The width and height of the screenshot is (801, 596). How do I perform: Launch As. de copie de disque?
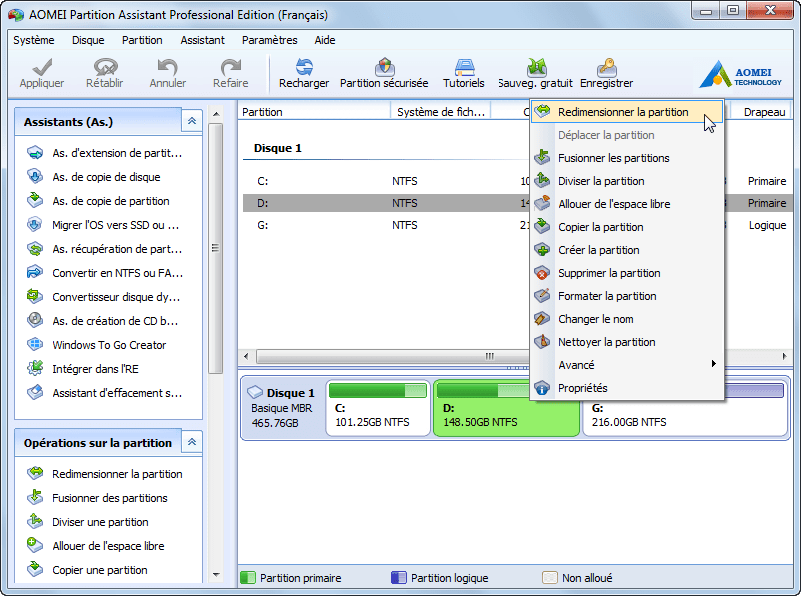pyautogui.click(x=94, y=177)
